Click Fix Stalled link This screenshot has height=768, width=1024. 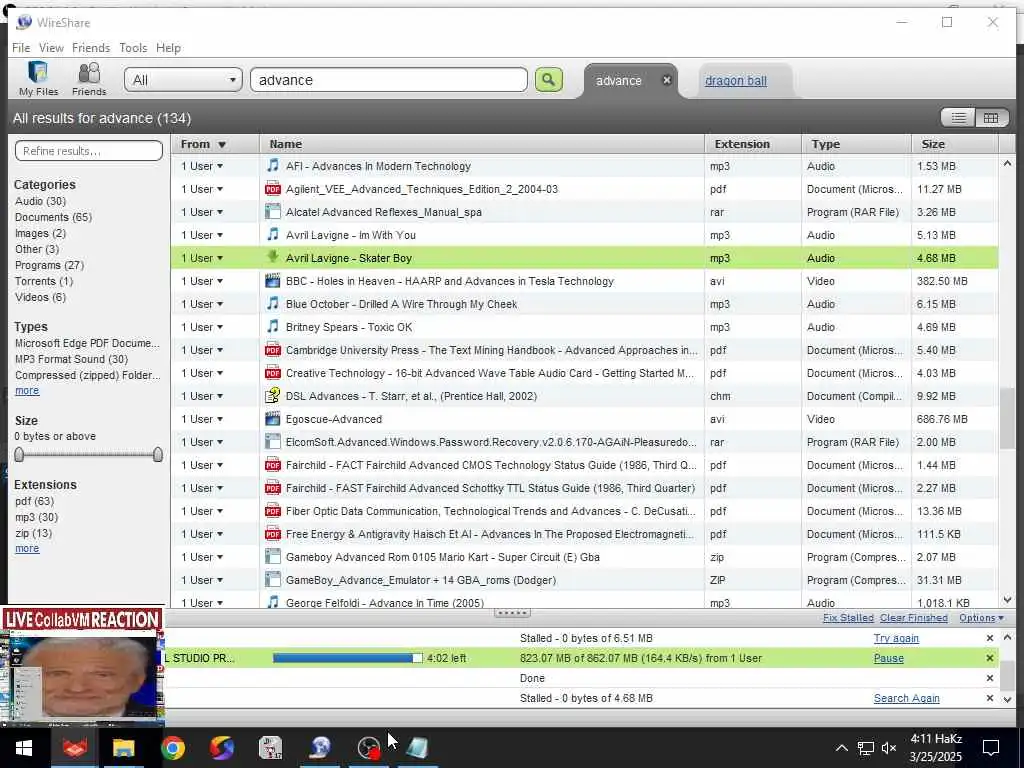point(848,618)
